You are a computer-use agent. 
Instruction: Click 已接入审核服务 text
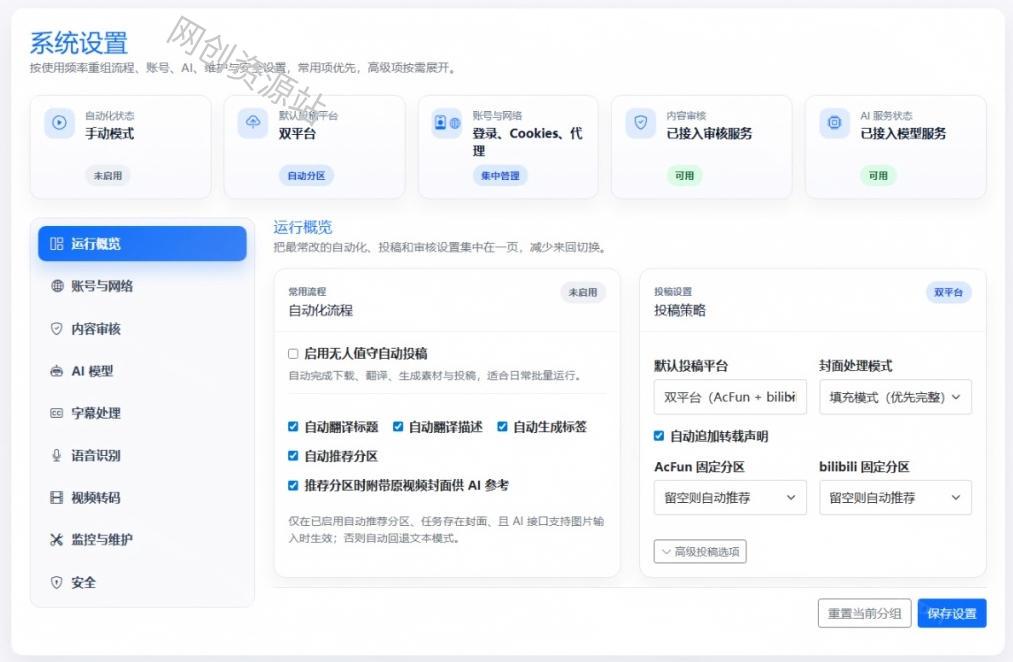(x=709, y=134)
